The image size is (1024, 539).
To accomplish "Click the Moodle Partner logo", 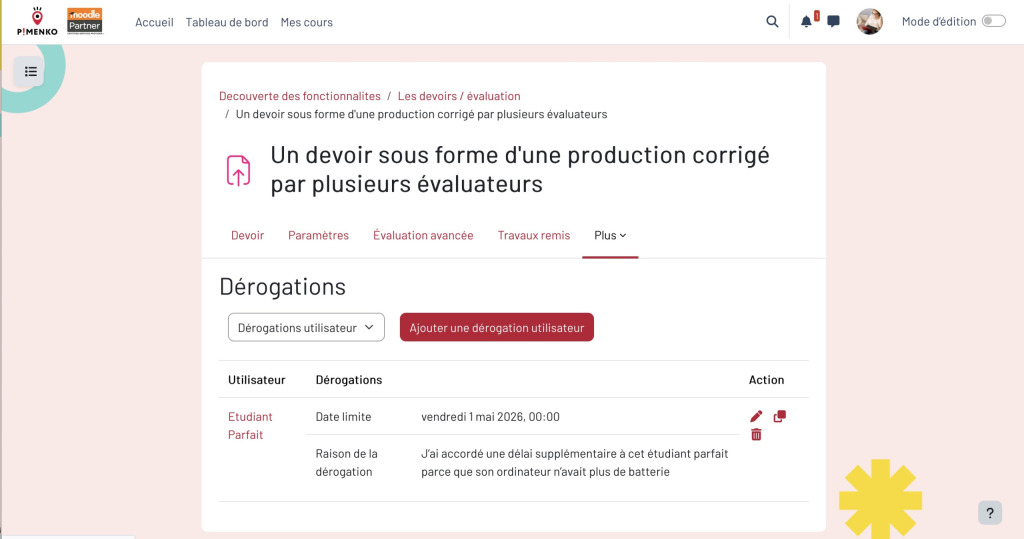I will click(85, 22).
